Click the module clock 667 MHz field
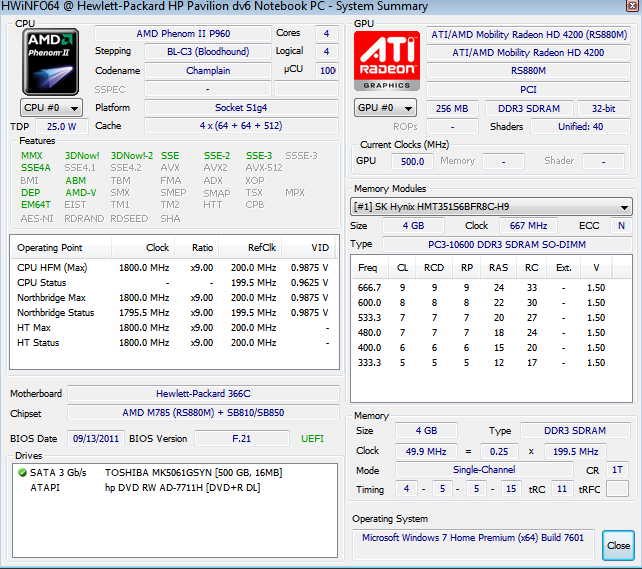The height and width of the screenshot is (569, 642). pos(528,226)
